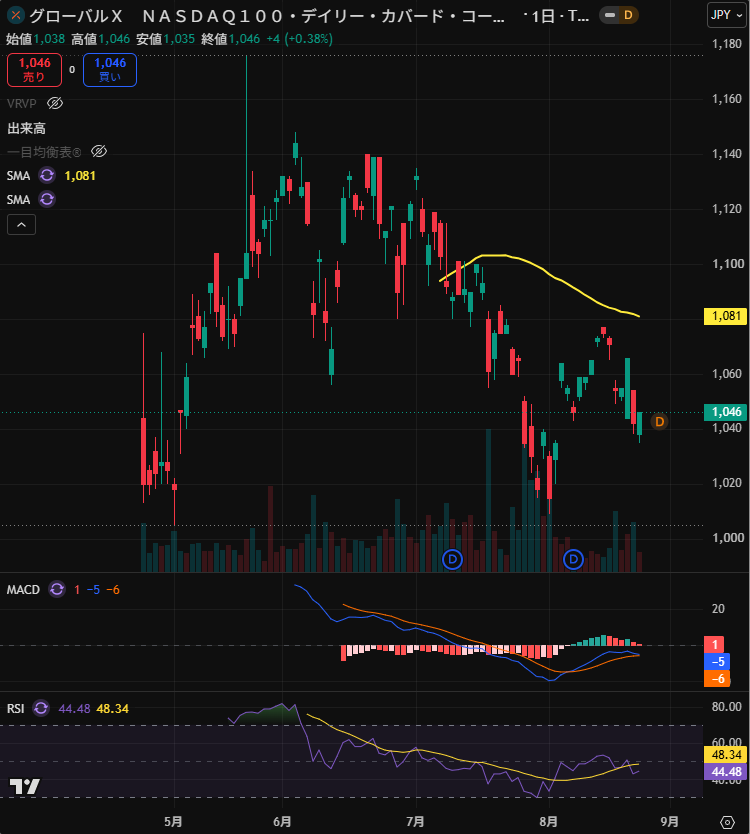Toggle Ichimoku indicator visibility eye
The height and width of the screenshot is (834, 750).
point(99,152)
